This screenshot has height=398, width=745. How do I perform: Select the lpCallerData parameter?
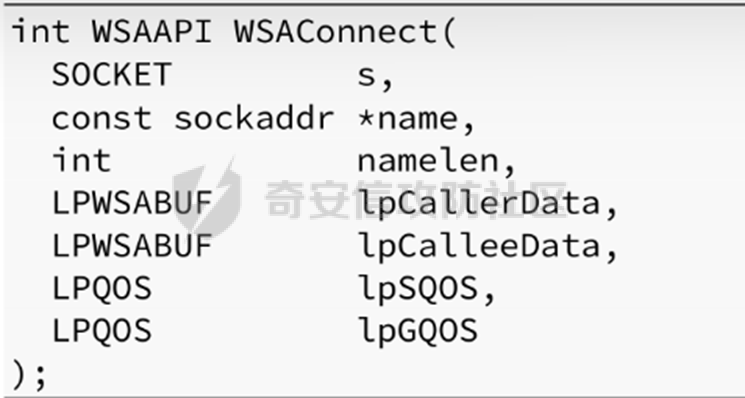pos(480,205)
